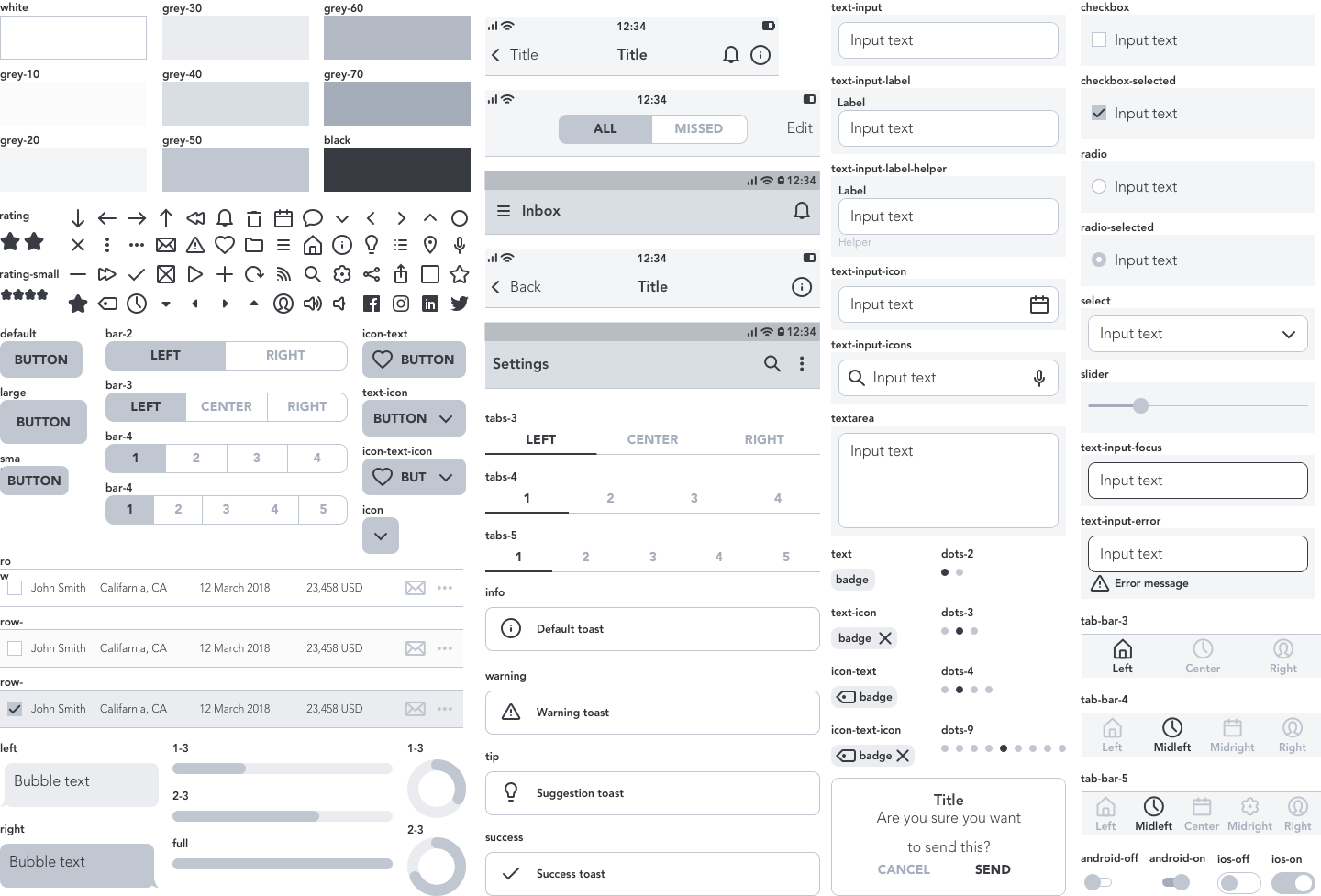Select the speaker icon with sound waves

click(313, 304)
